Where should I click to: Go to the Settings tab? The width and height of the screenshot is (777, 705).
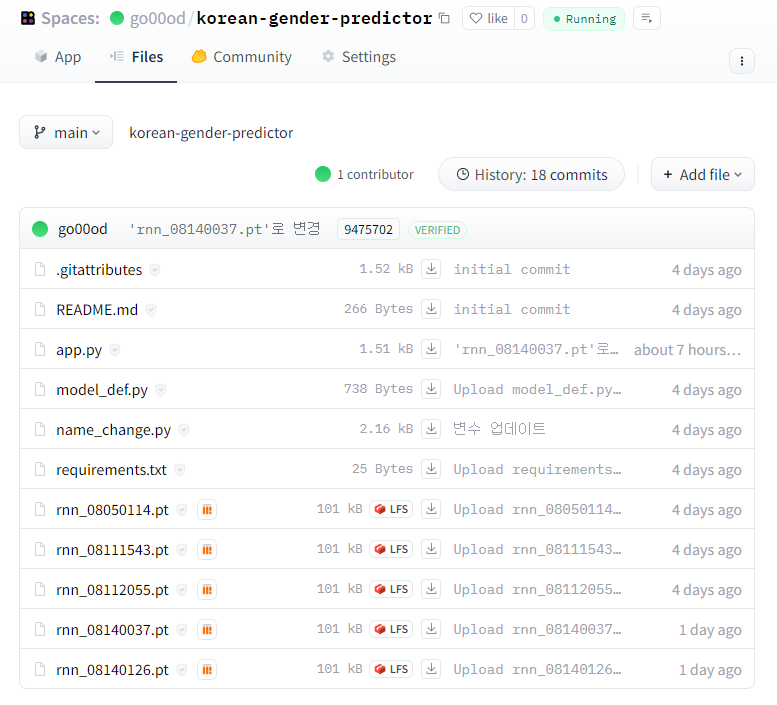point(359,57)
